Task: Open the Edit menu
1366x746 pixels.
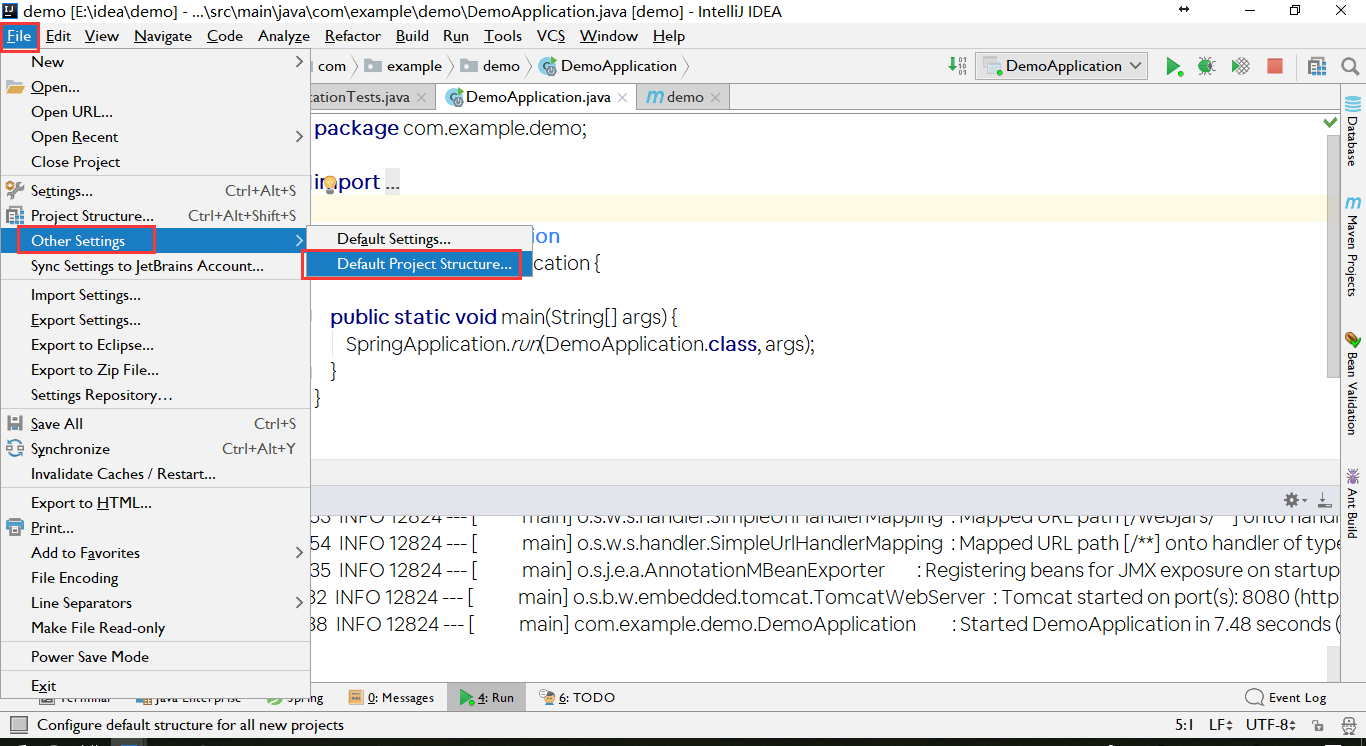Action: (58, 36)
